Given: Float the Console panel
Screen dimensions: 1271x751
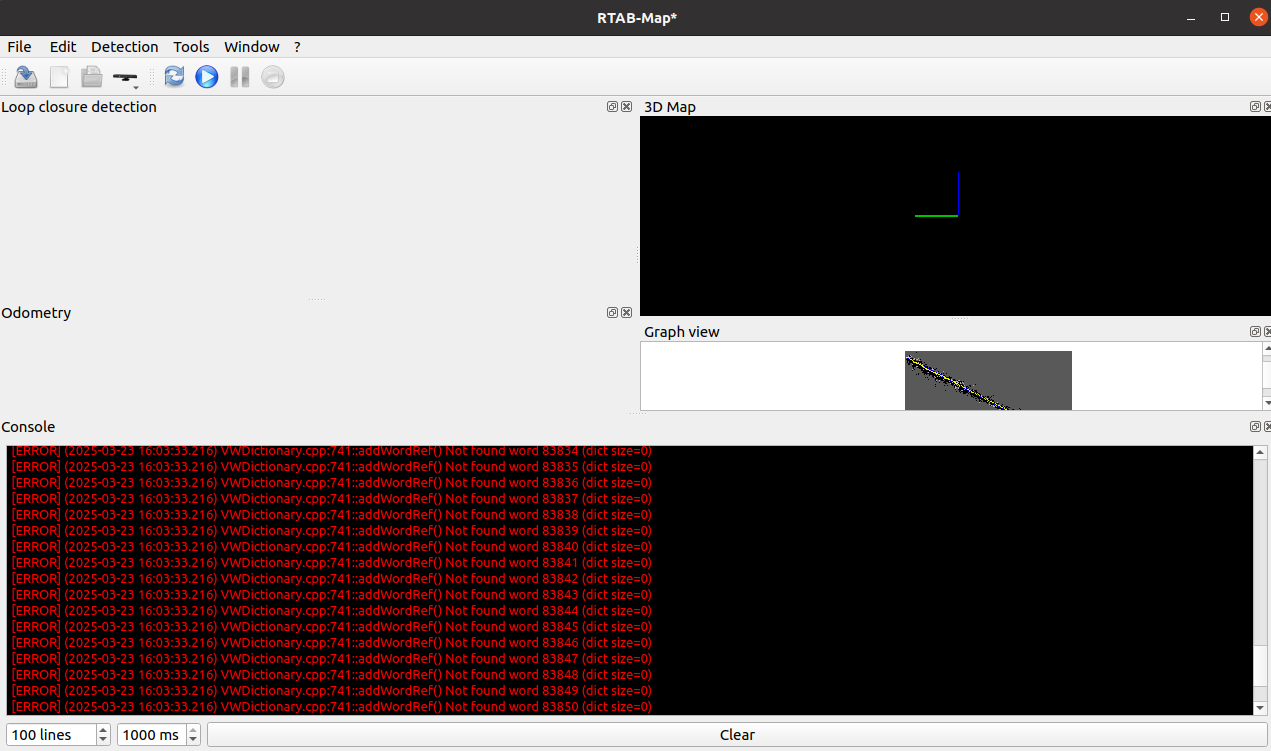Looking at the screenshot, I should (1255, 427).
